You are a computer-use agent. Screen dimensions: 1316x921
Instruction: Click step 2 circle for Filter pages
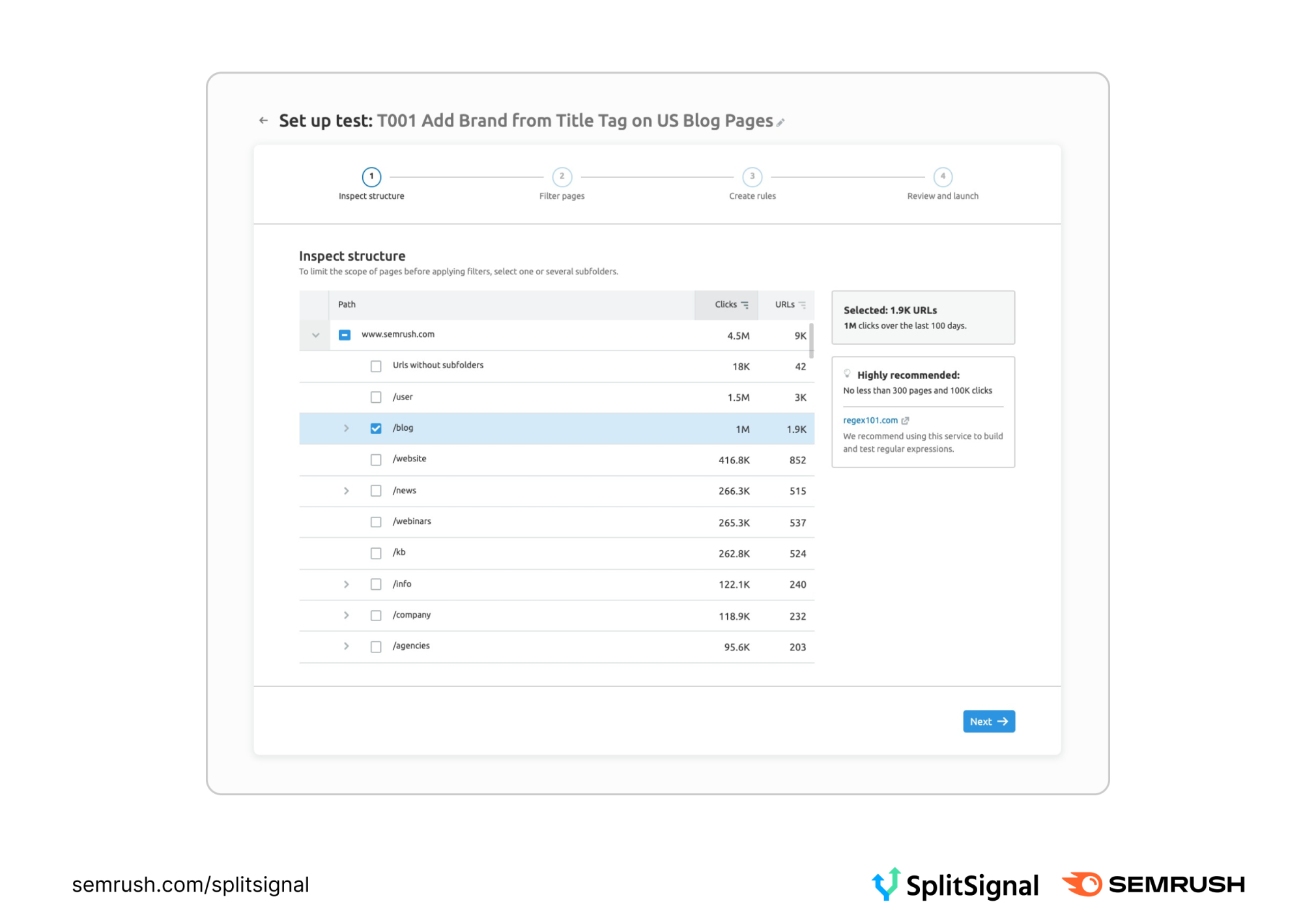coord(562,177)
